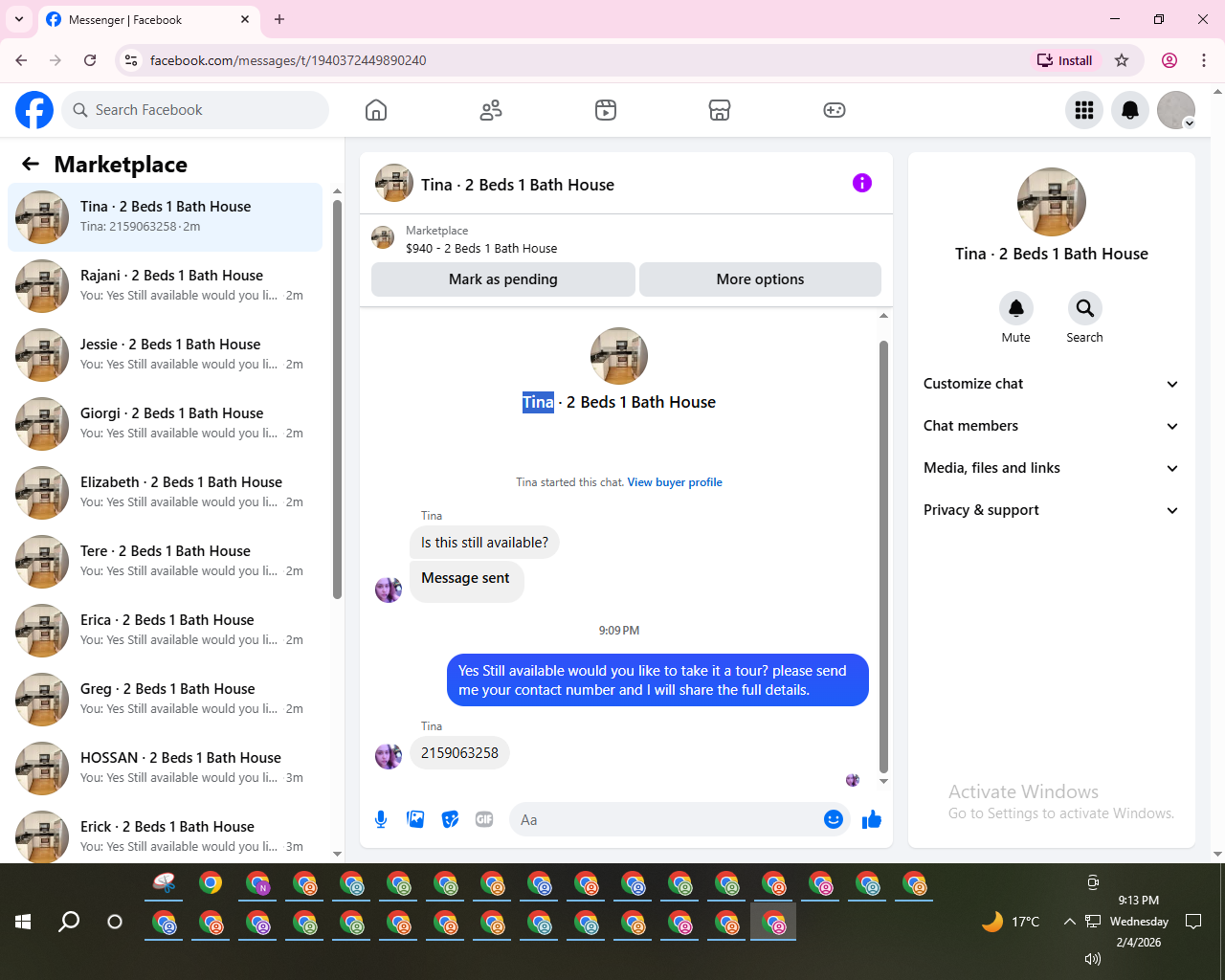Screen dimensions: 1225x980
Task: Open Erick conversation
Action: click(166, 835)
